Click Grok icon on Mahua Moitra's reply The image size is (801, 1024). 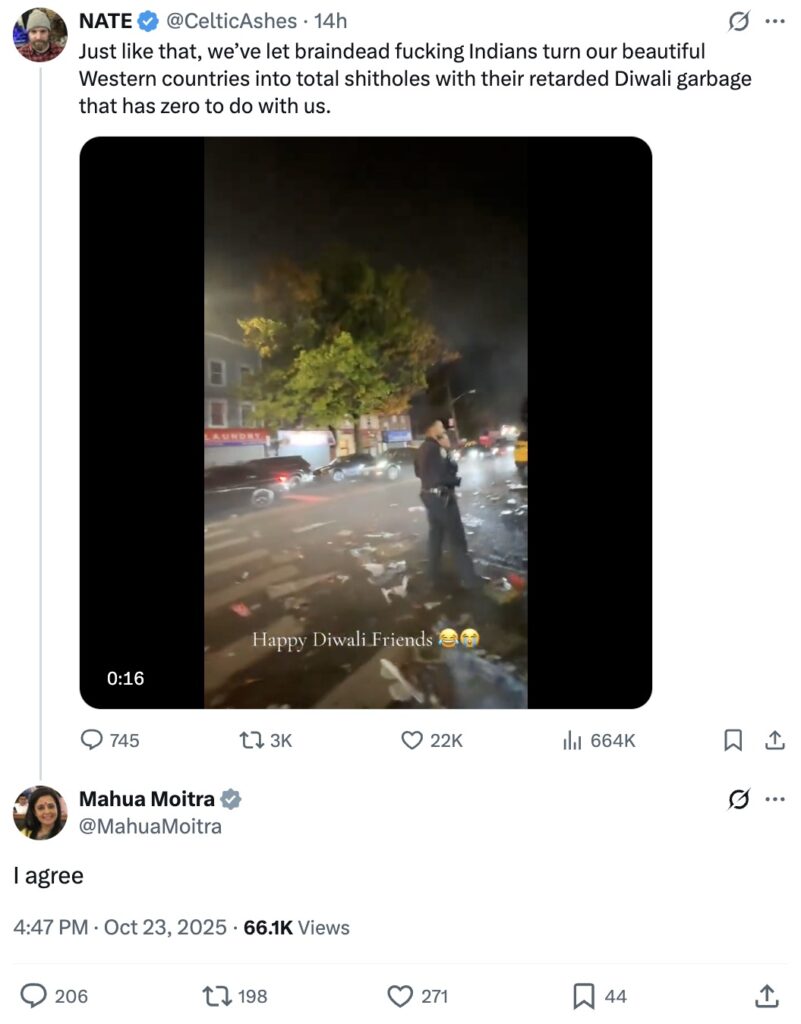coord(738,799)
